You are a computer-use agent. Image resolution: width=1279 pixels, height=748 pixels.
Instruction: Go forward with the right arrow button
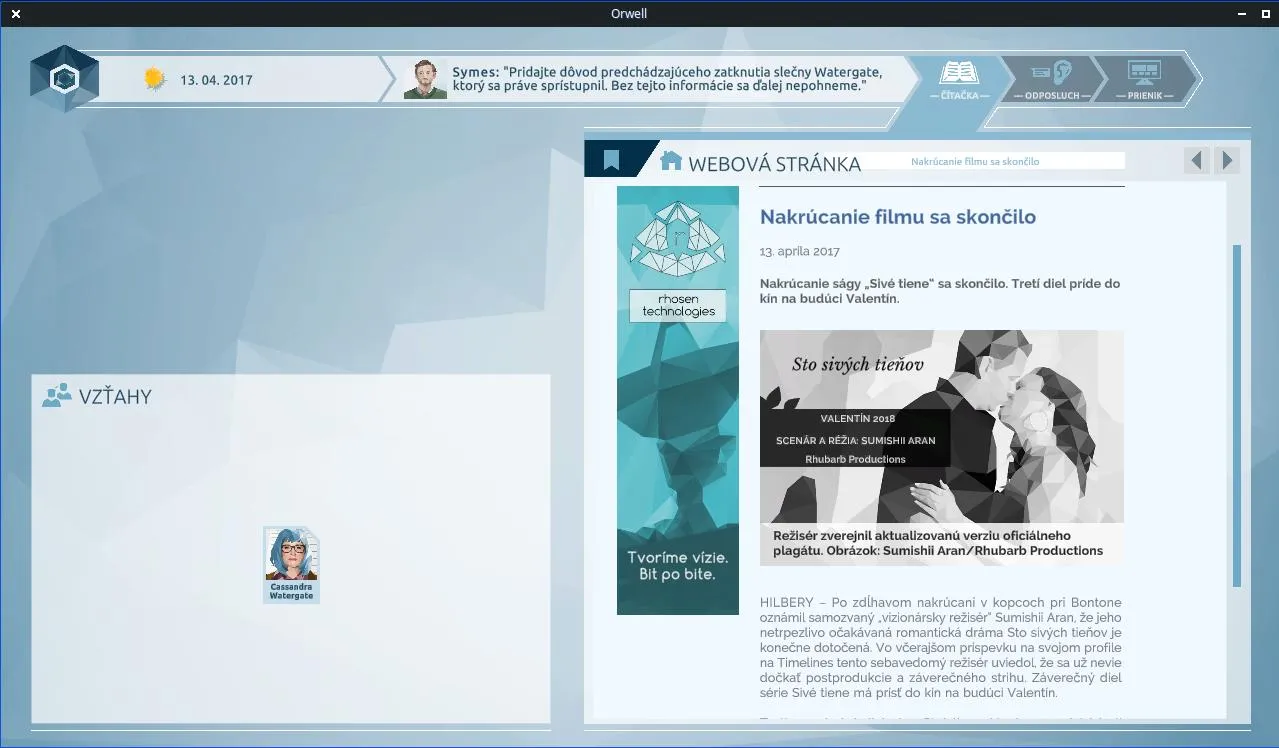pyautogui.click(x=1227, y=160)
